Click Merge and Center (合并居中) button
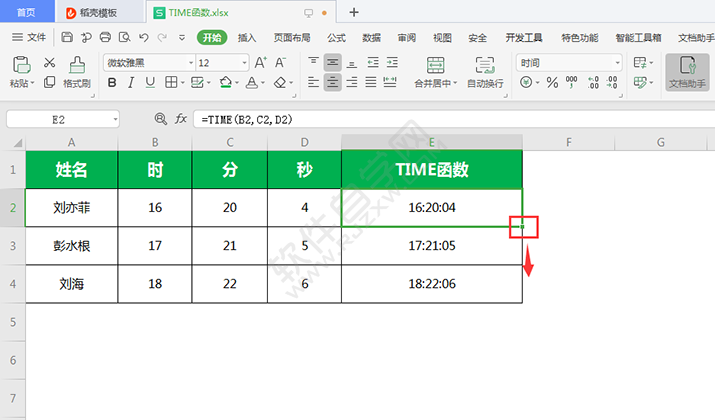Screen dimensions: 715x420 435,72
